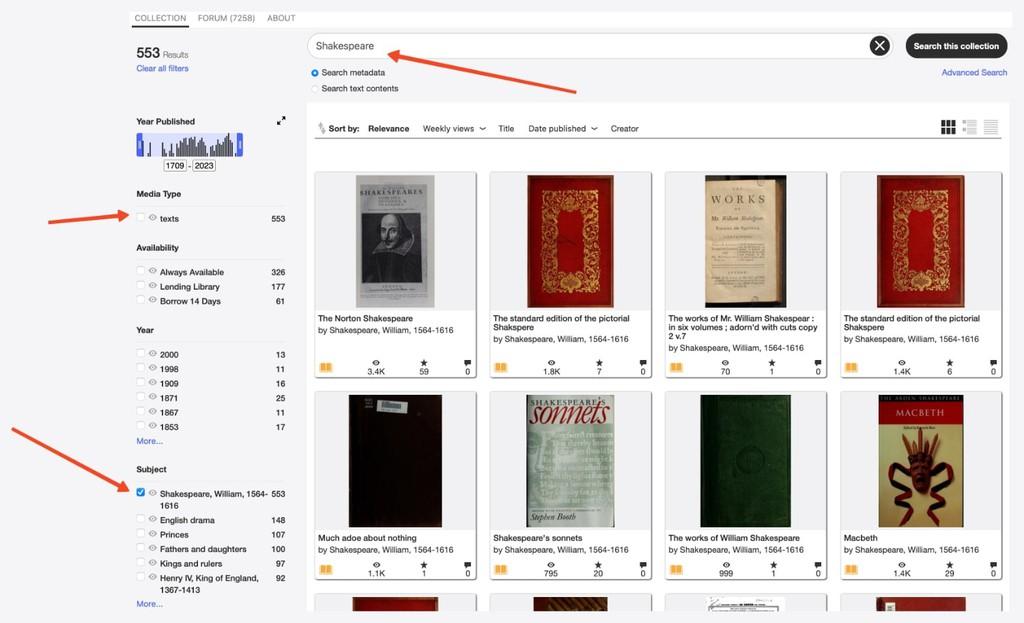
Task: Sort results by Title
Action: coord(506,129)
